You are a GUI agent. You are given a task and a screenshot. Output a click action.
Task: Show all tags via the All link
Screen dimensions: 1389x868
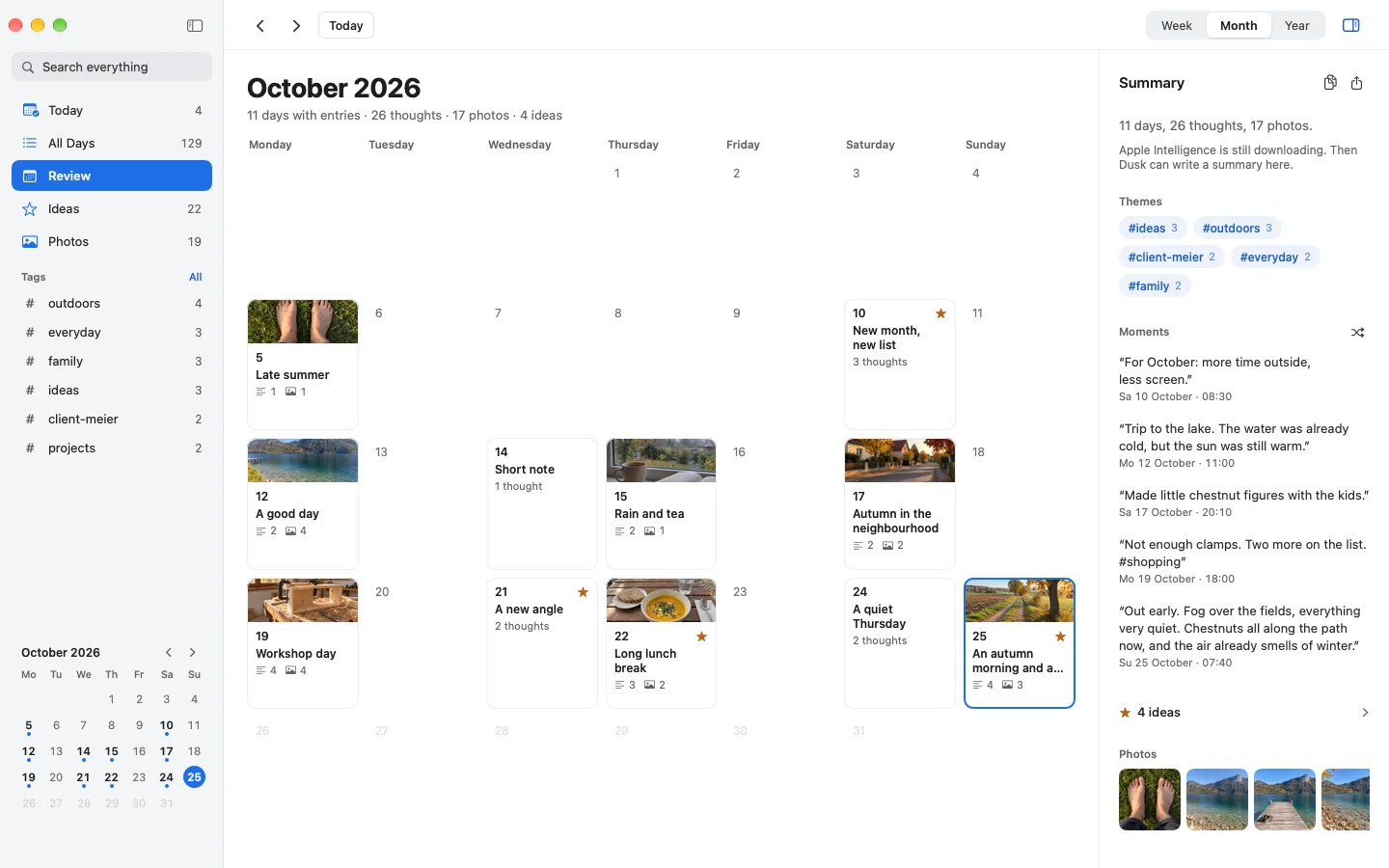point(196,277)
